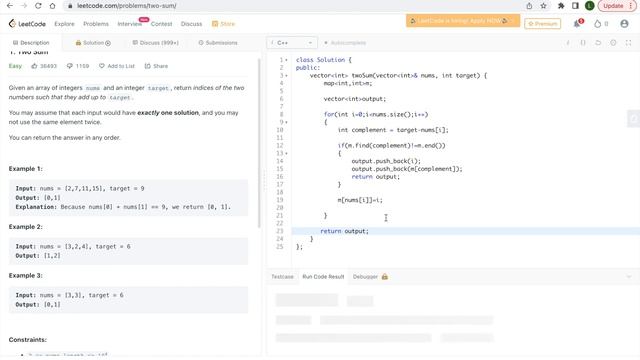
Task: Click the 'Example 1:' heading
Action: 26,169
